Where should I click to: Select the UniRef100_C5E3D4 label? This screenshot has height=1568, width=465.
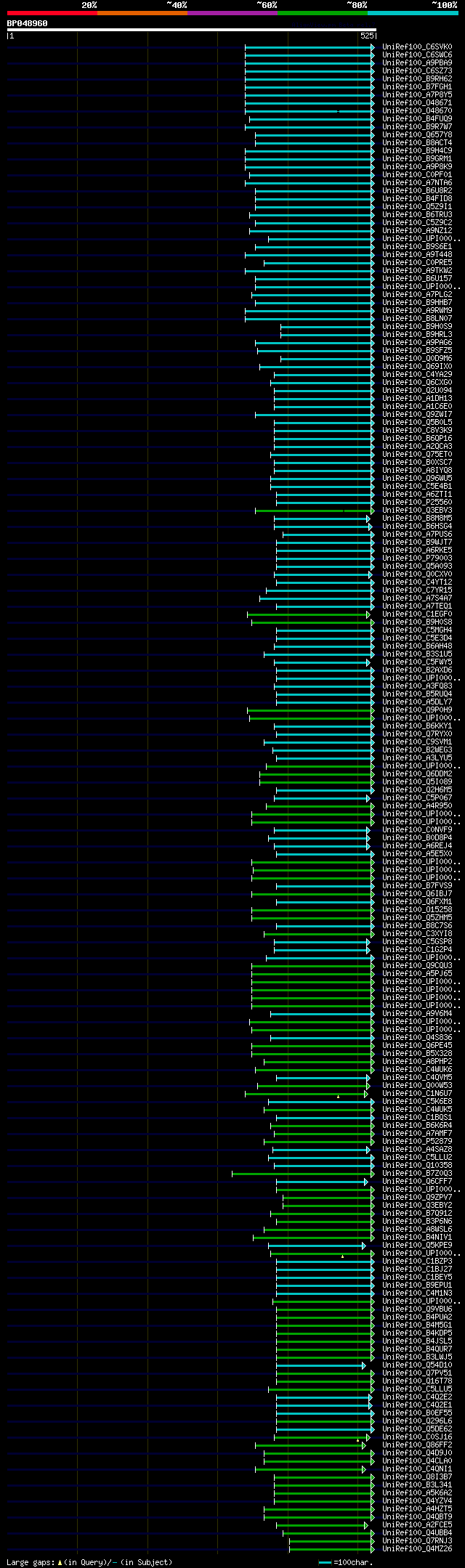tap(417, 638)
